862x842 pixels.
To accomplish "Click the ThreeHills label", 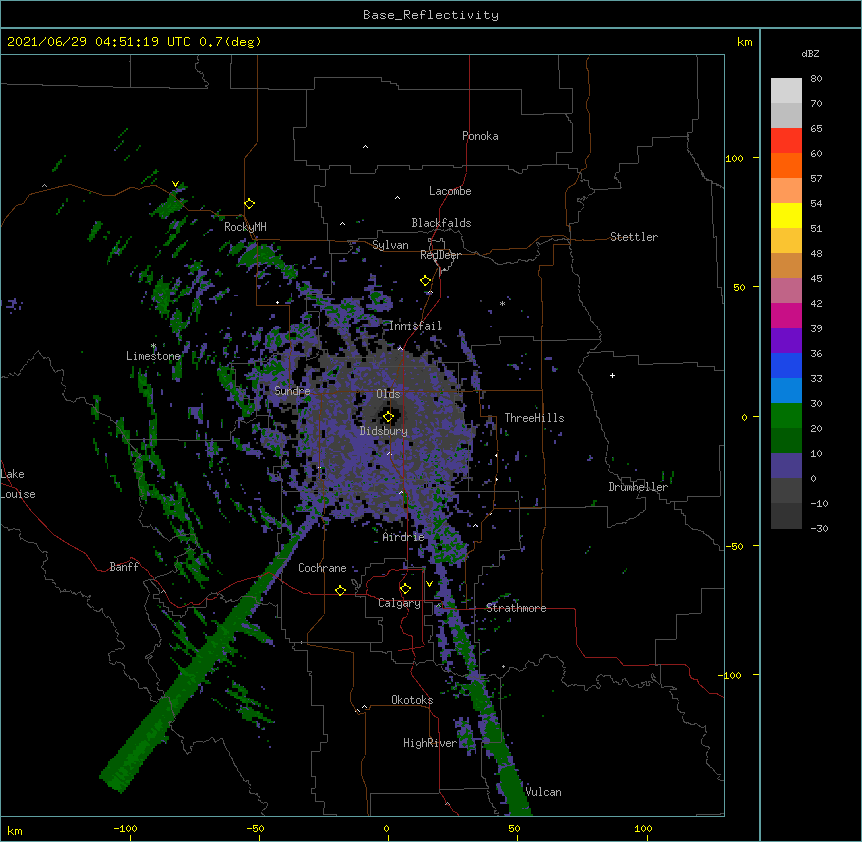I will 534,418.
